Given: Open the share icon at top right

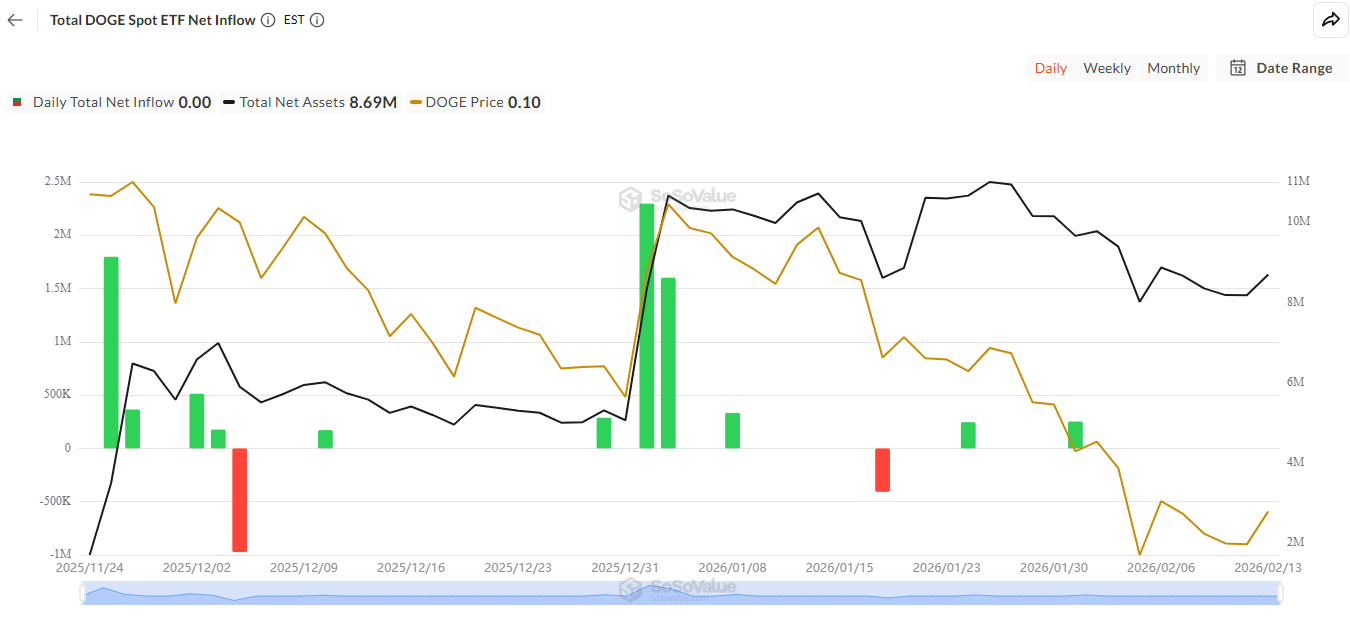Looking at the screenshot, I should point(1331,20).
